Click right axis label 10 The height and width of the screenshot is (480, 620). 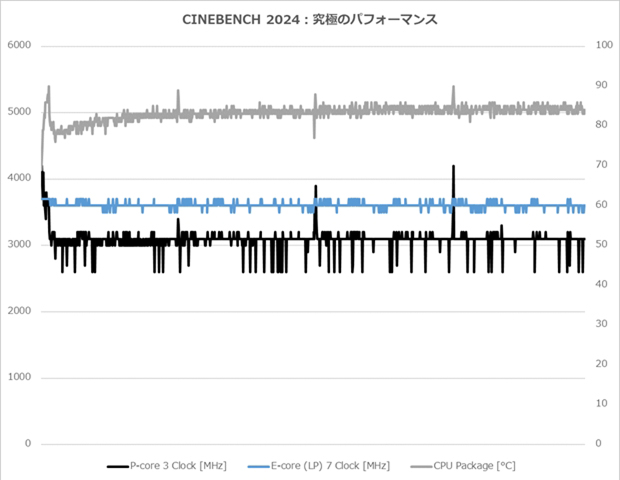[x=601, y=403]
